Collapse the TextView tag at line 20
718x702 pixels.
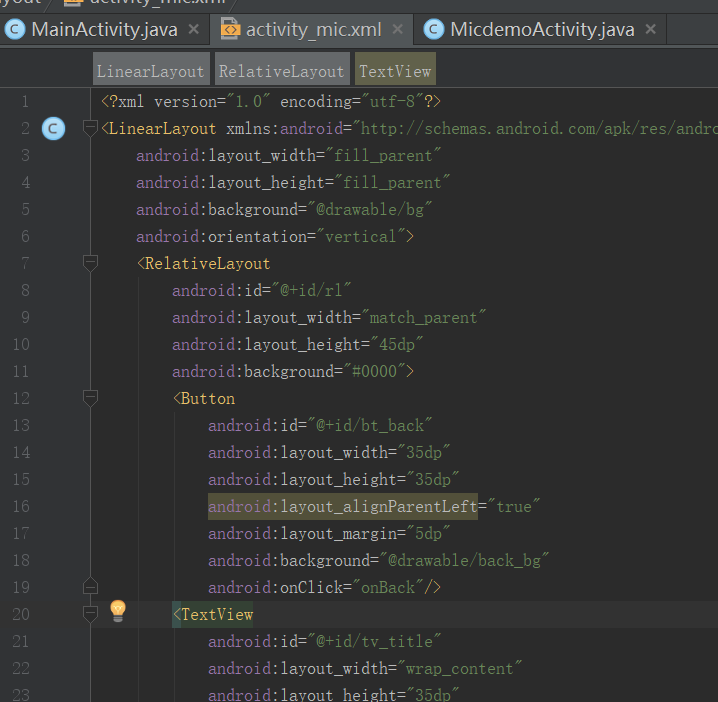pyautogui.click(x=90, y=614)
